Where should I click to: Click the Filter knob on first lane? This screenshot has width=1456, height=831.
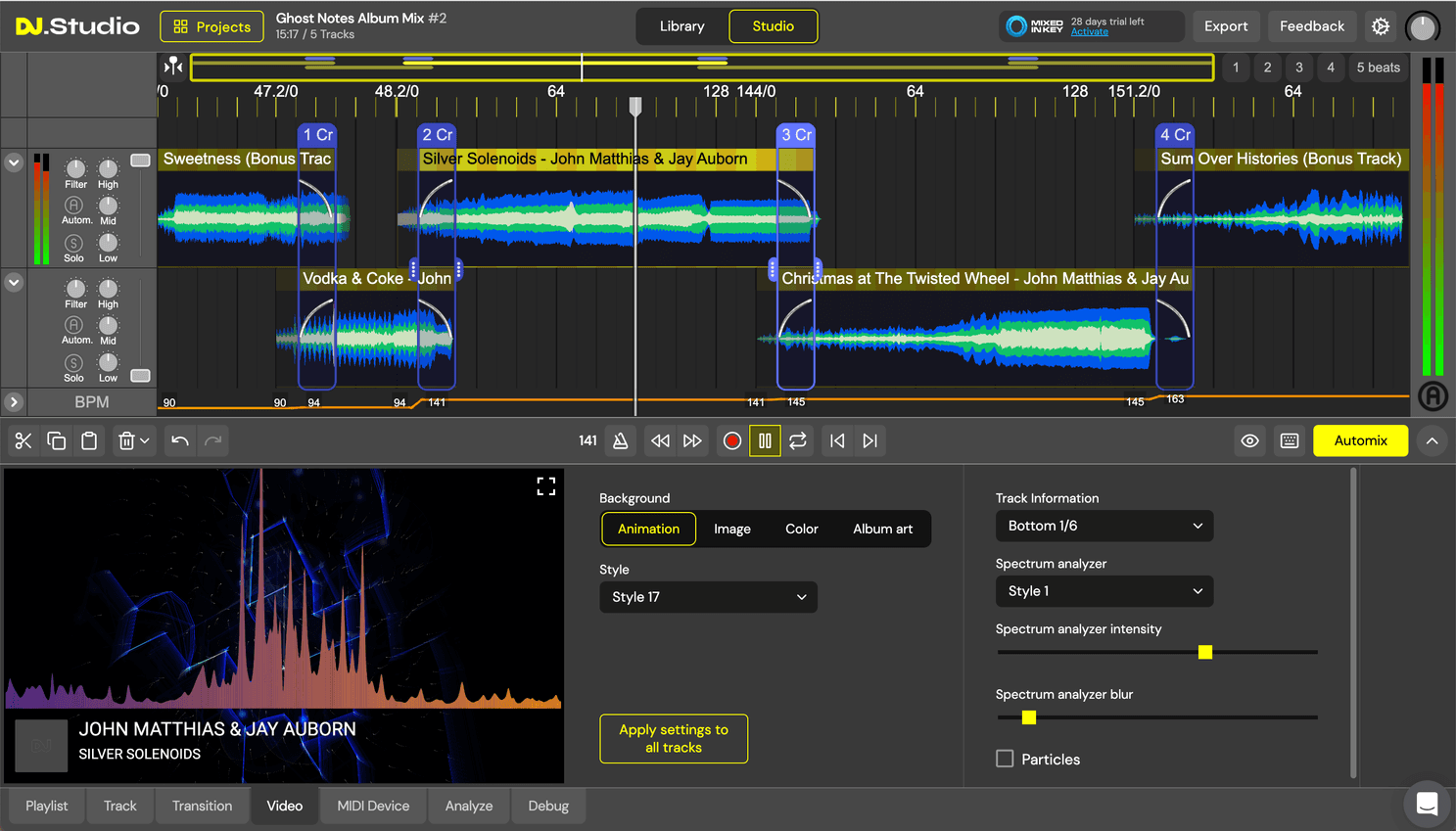click(x=75, y=168)
